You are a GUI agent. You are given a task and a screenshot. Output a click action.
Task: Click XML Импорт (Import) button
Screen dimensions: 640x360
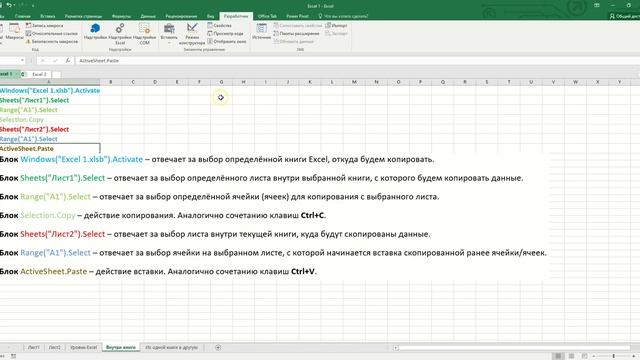click(x=336, y=25)
